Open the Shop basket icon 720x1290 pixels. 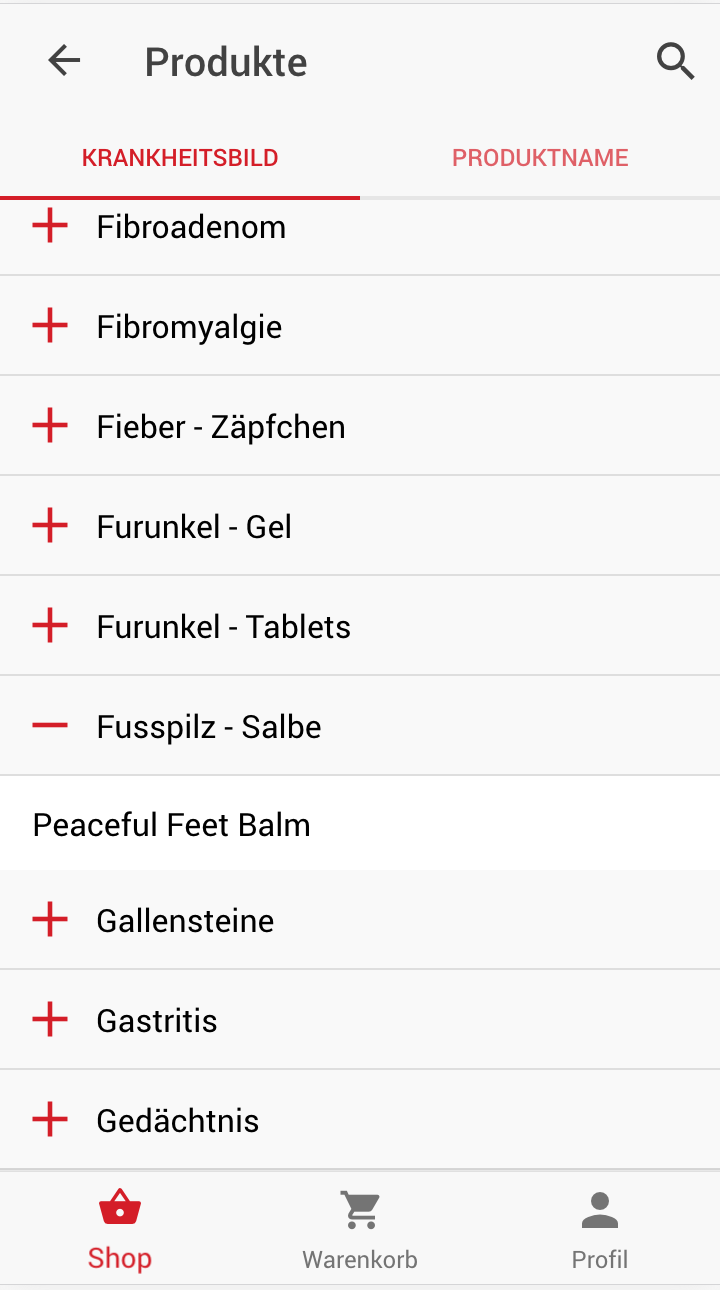[x=120, y=1210]
